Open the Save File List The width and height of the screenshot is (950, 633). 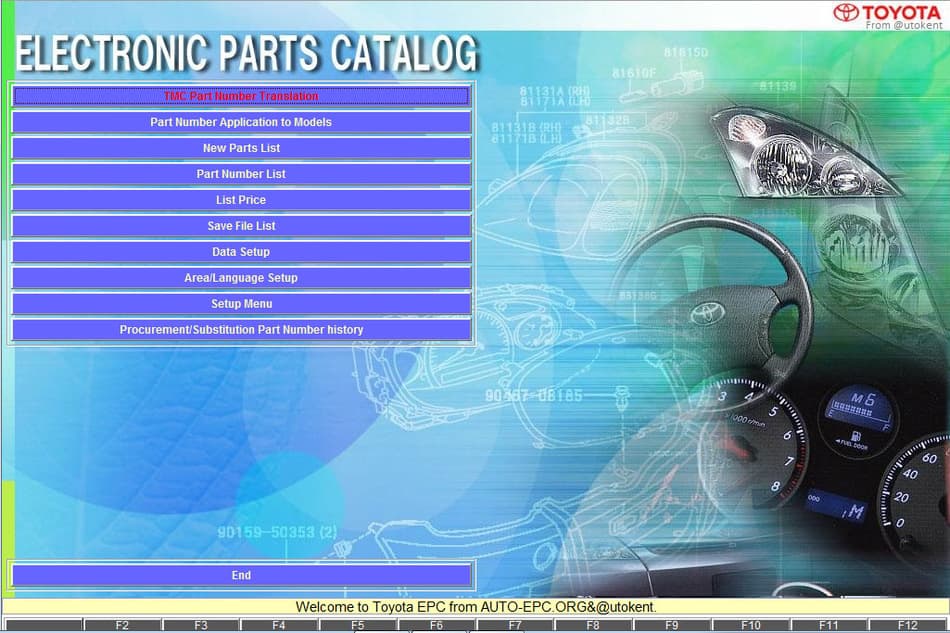(241, 227)
